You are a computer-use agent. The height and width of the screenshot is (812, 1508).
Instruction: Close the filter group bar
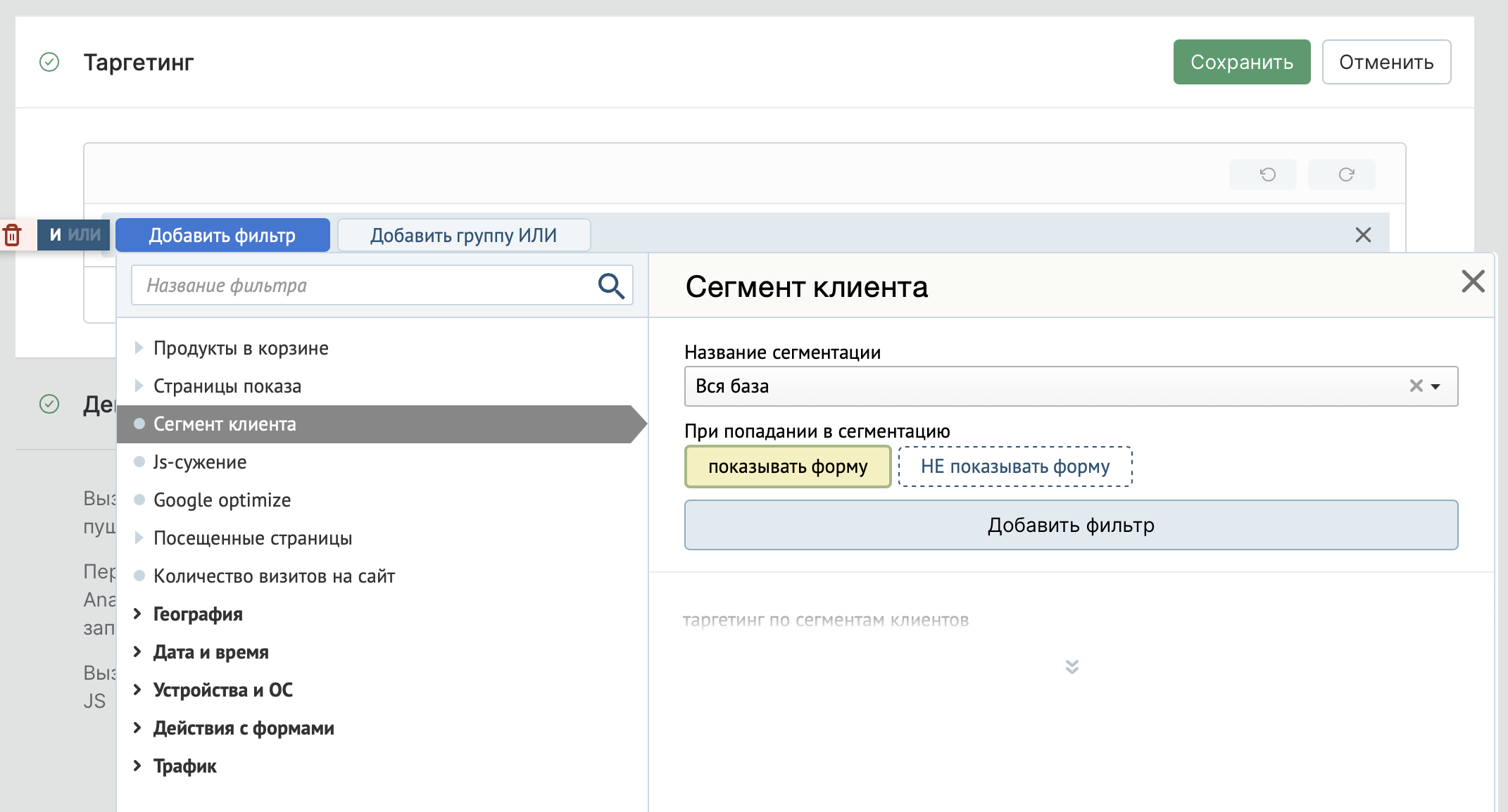[x=1363, y=235]
